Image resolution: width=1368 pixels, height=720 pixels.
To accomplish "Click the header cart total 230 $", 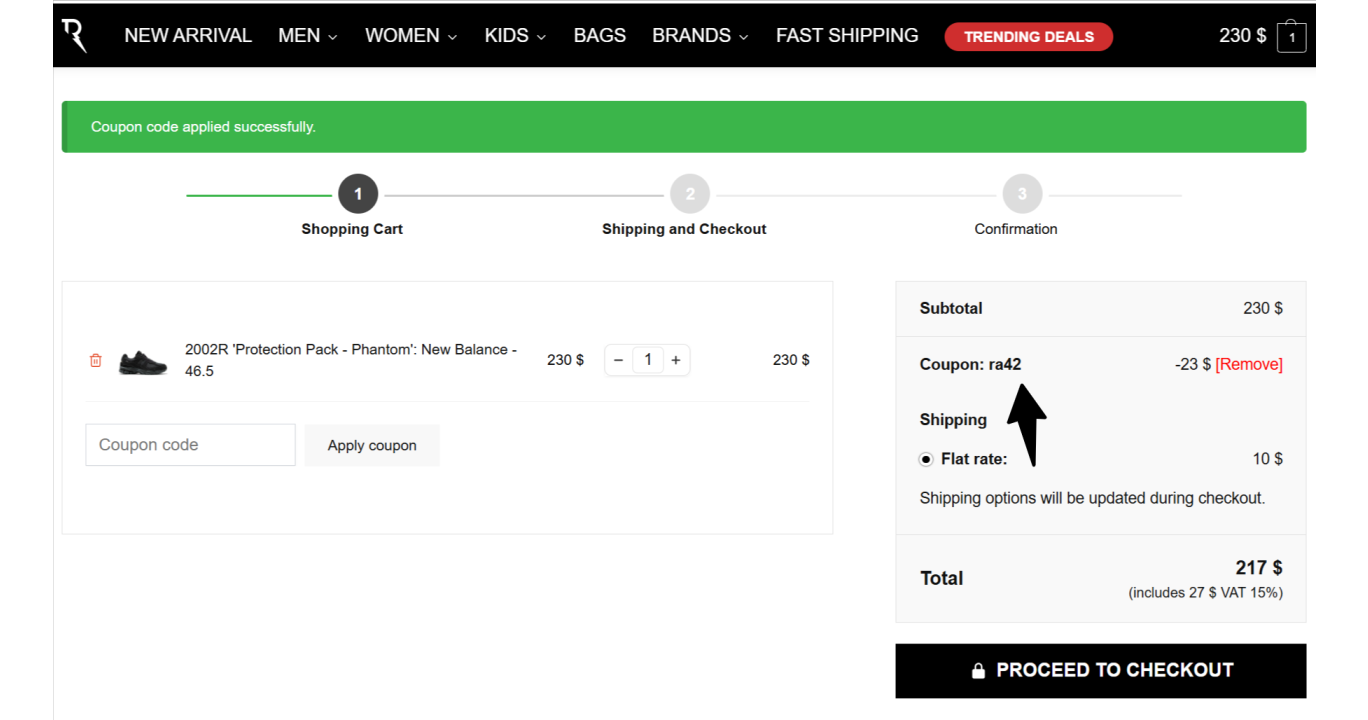I will (1243, 36).
